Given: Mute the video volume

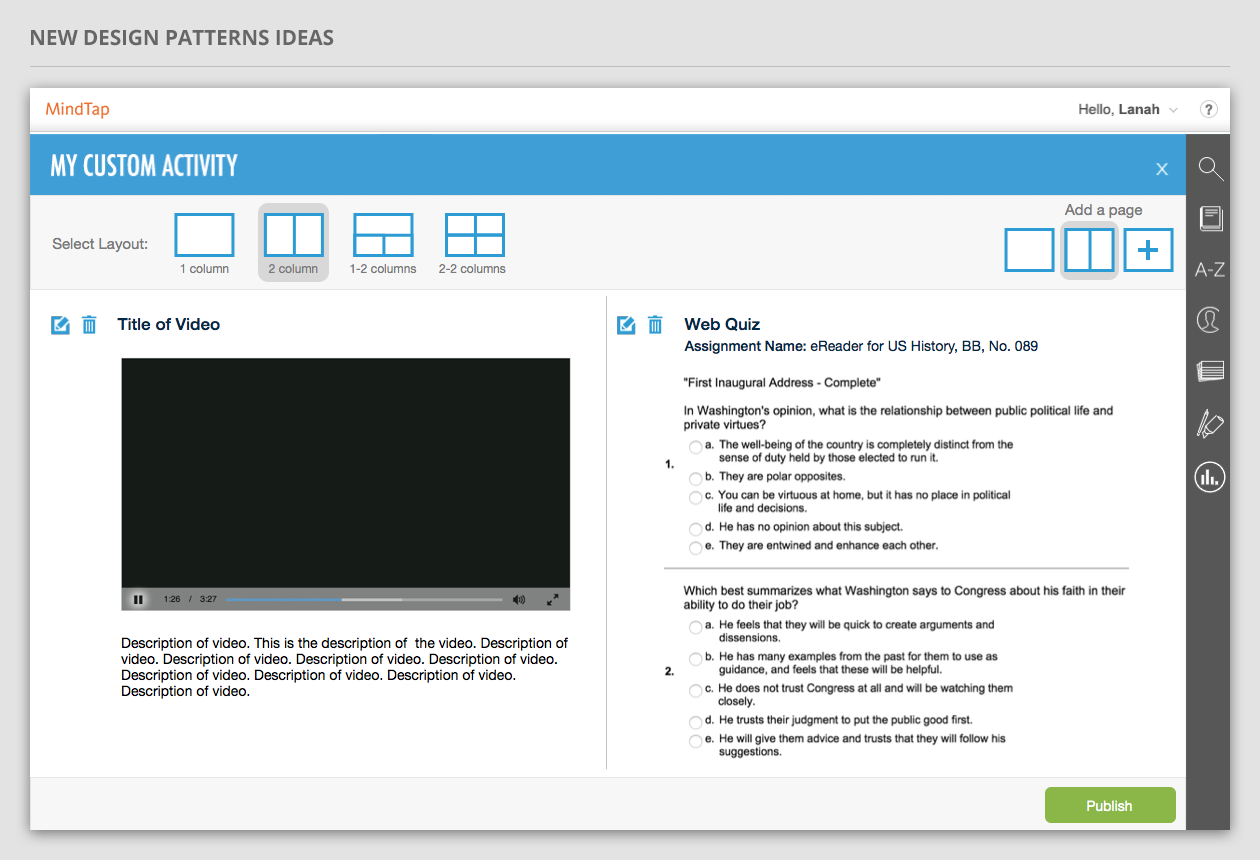Looking at the screenshot, I should (519, 600).
